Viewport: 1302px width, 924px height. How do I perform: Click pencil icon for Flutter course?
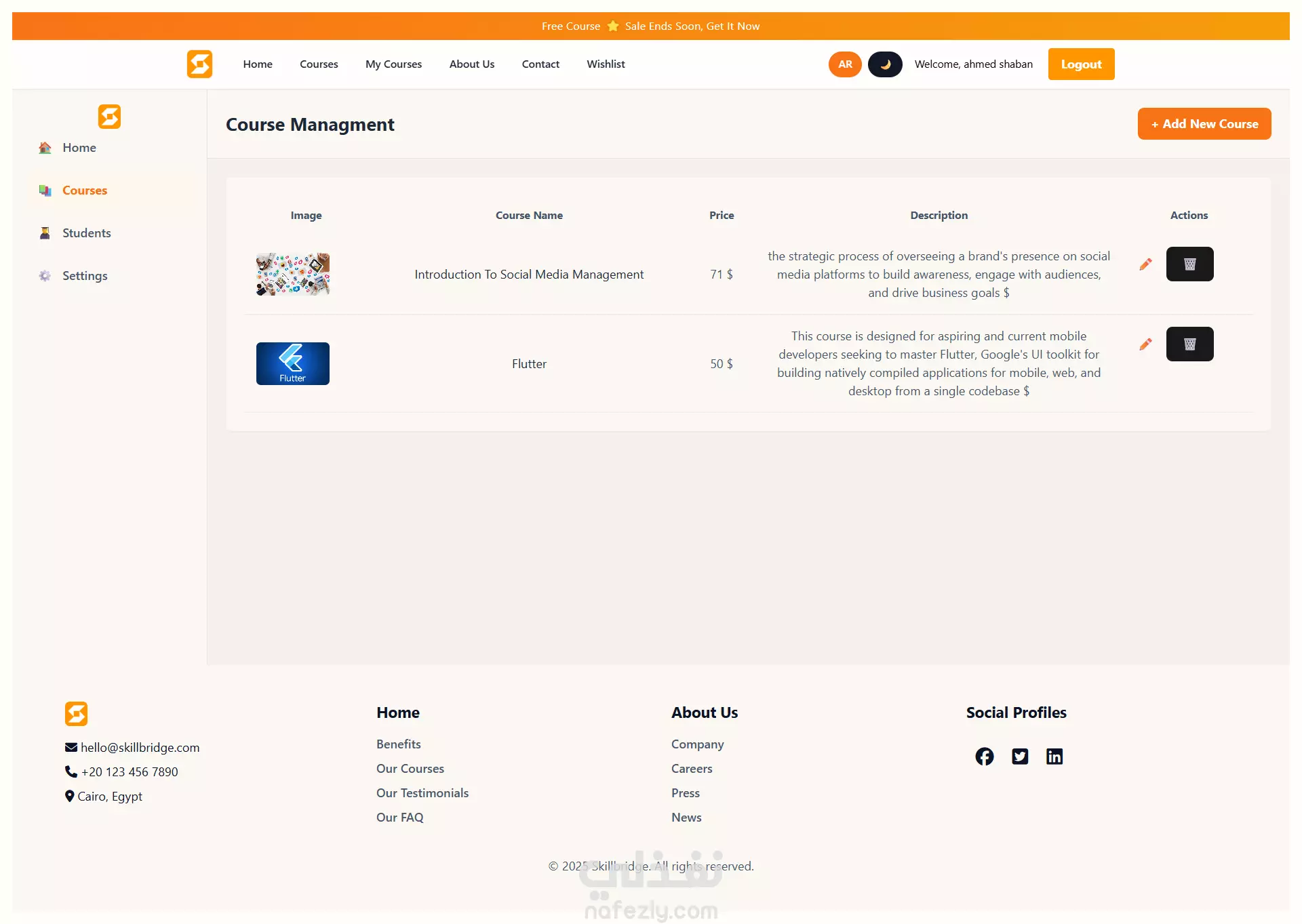(x=1145, y=344)
